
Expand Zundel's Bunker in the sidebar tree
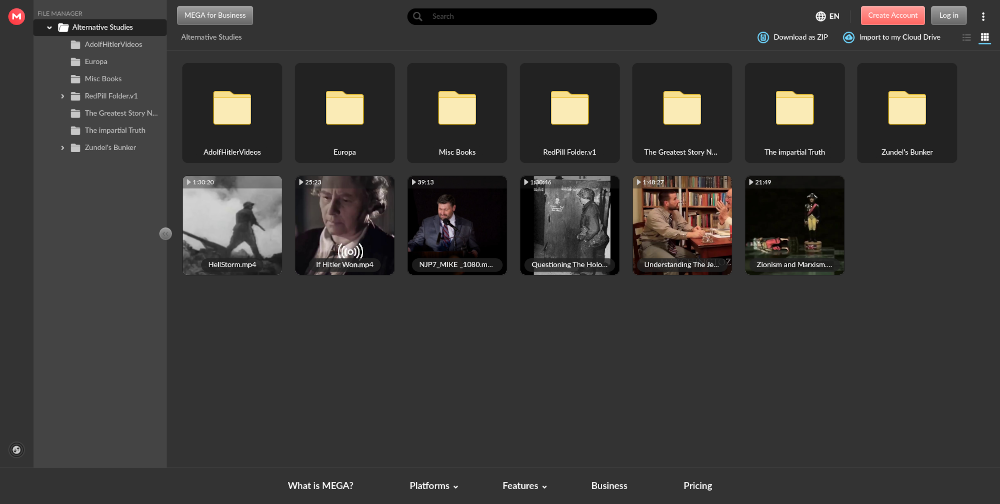pos(62,148)
